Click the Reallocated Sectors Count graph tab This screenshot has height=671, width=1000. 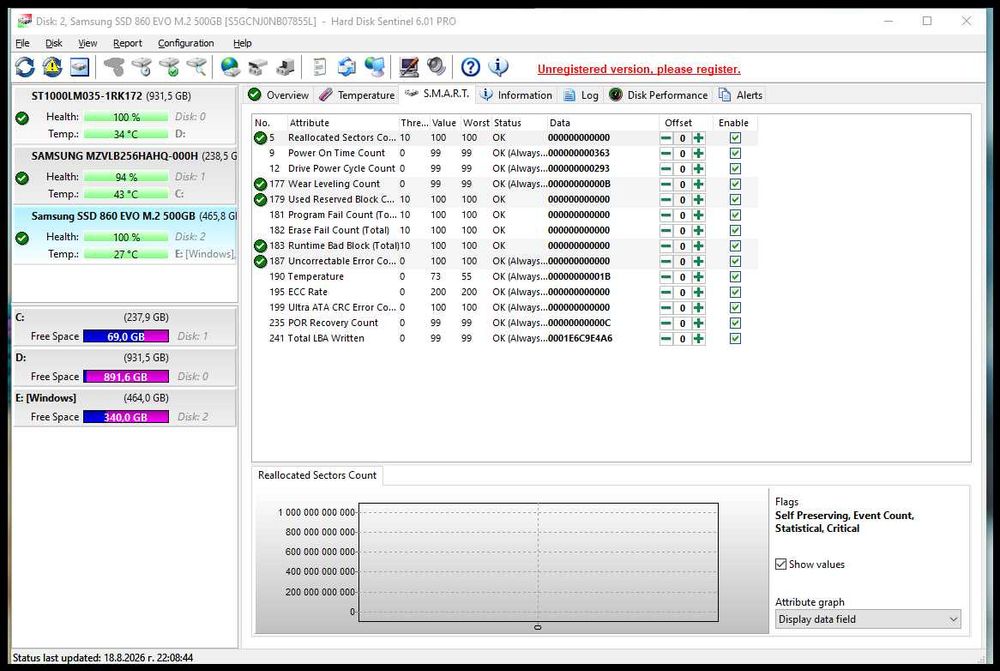(x=317, y=475)
